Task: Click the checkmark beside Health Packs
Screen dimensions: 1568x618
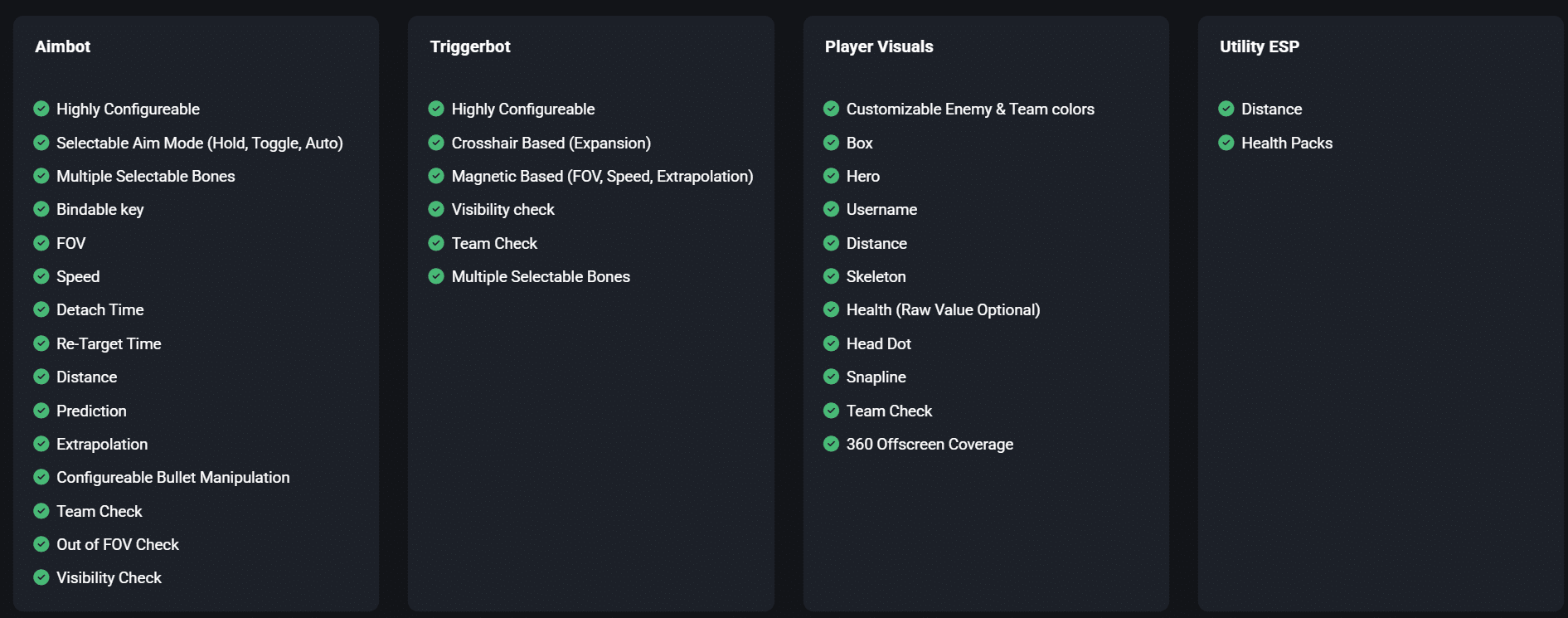Action: tap(1226, 143)
